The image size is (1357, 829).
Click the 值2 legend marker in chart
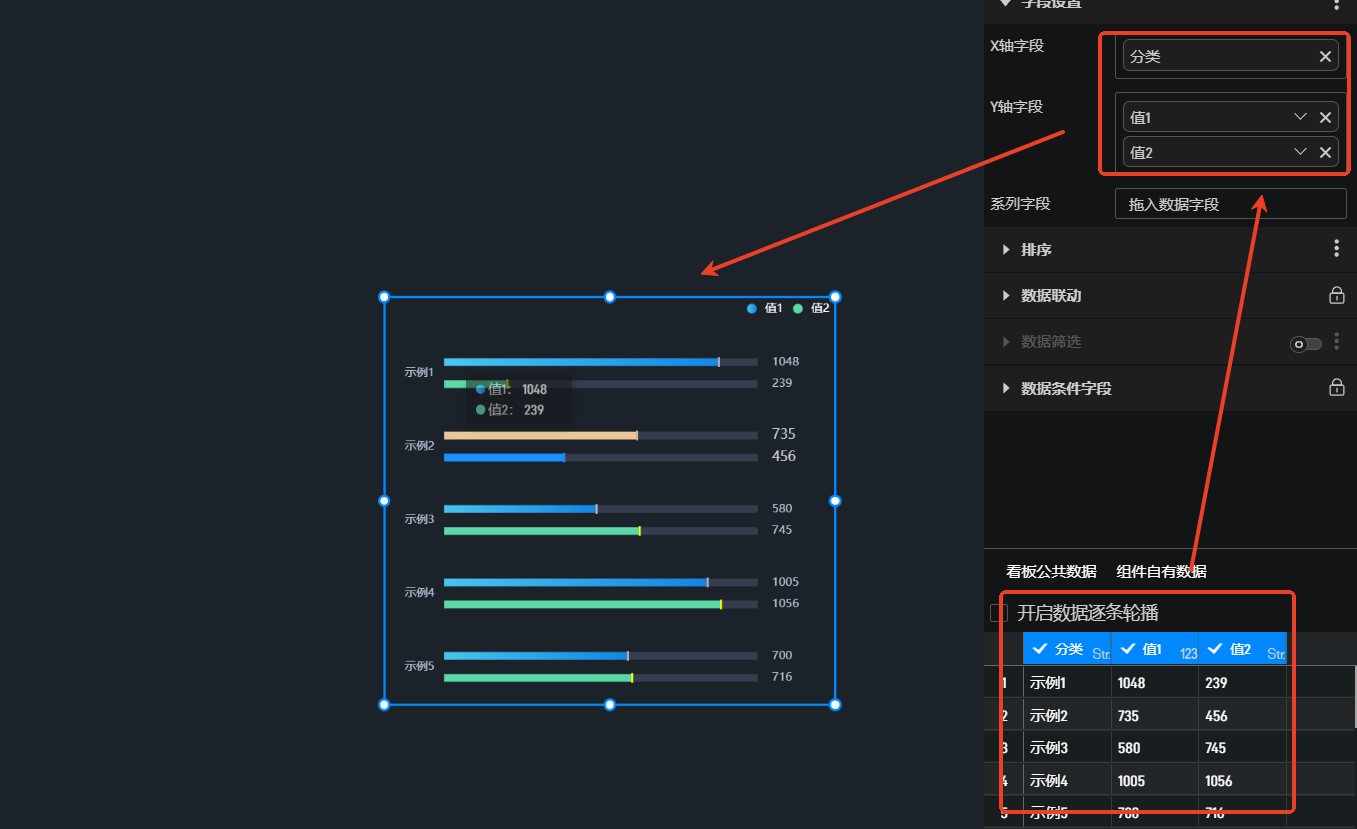point(798,309)
